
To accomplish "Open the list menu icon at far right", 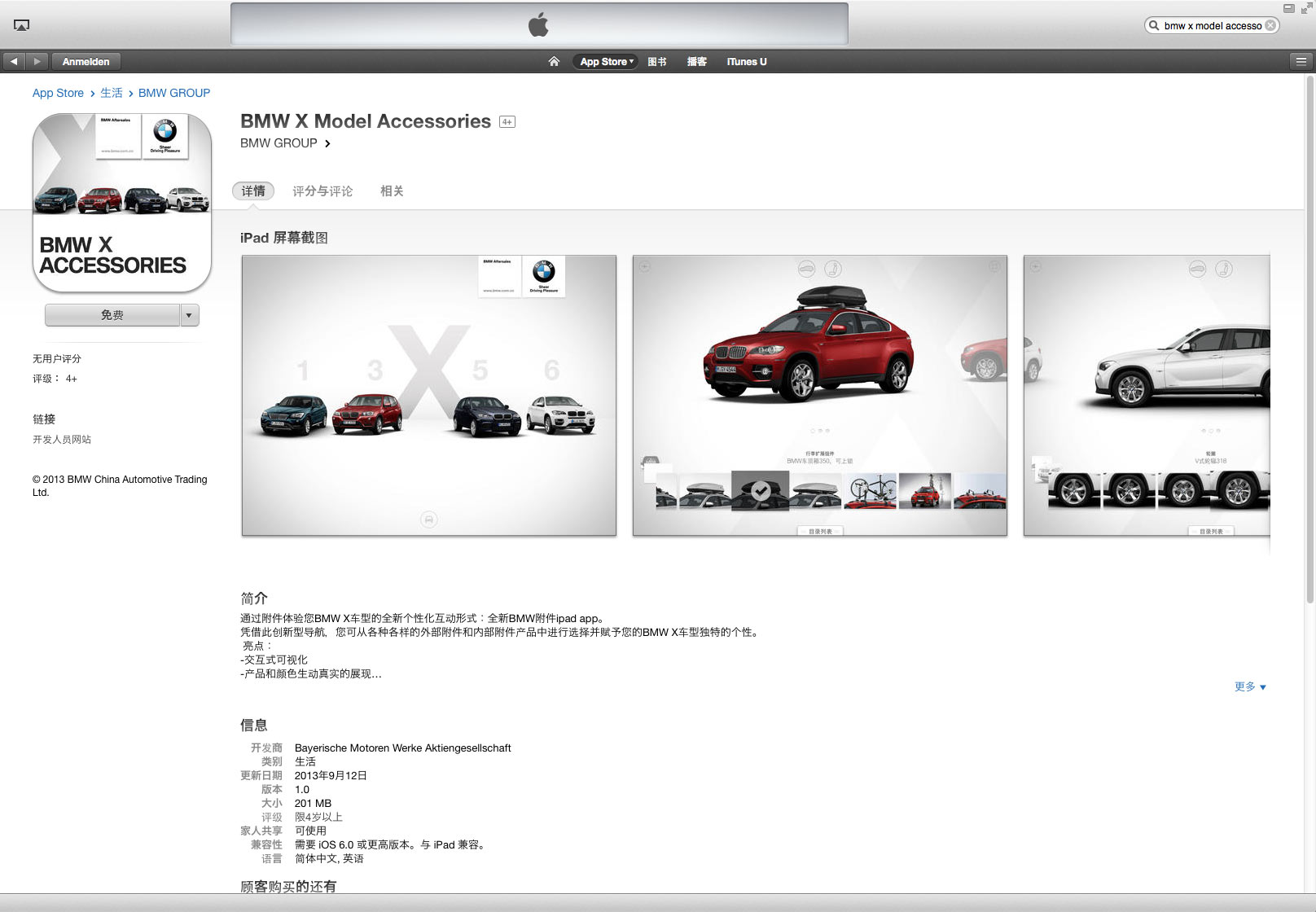I will [x=1301, y=61].
